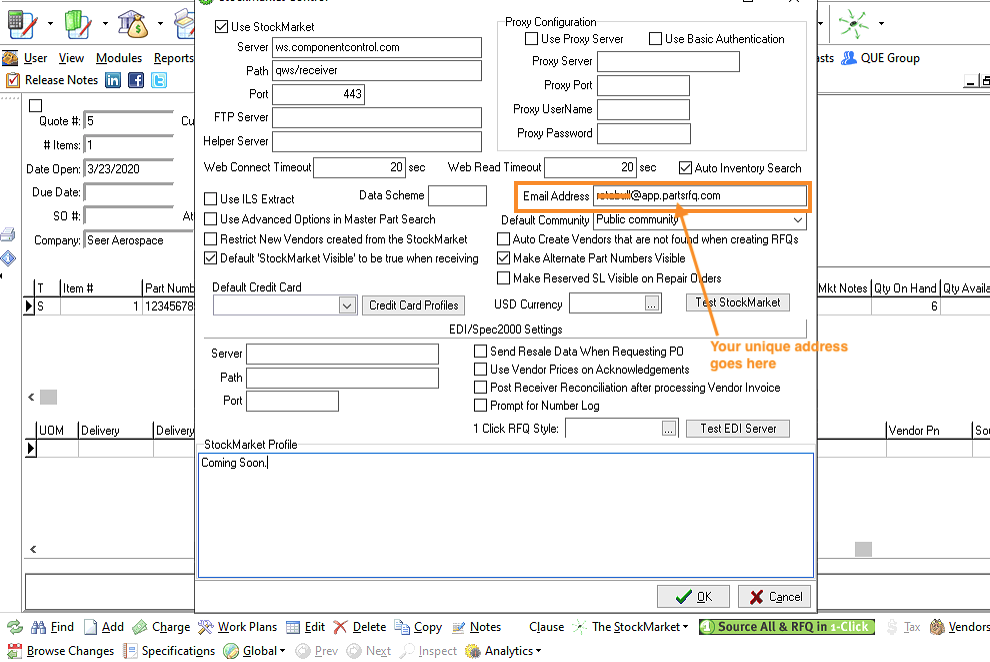This screenshot has height=662, width=990.
Task: Open the bank money bag toolbar icon
Action: (x=133, y=24)
